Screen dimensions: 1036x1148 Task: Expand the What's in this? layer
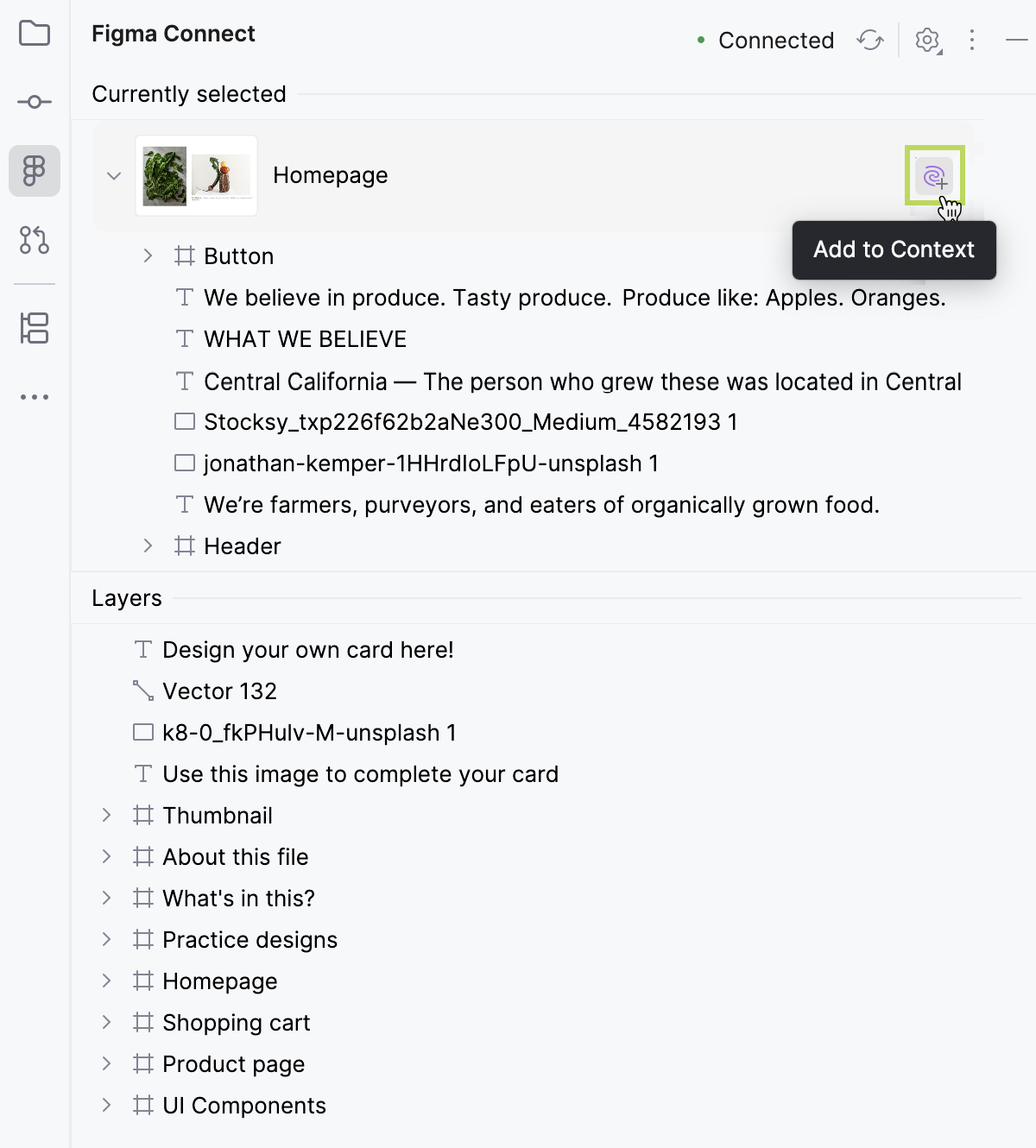pos(106,898)
